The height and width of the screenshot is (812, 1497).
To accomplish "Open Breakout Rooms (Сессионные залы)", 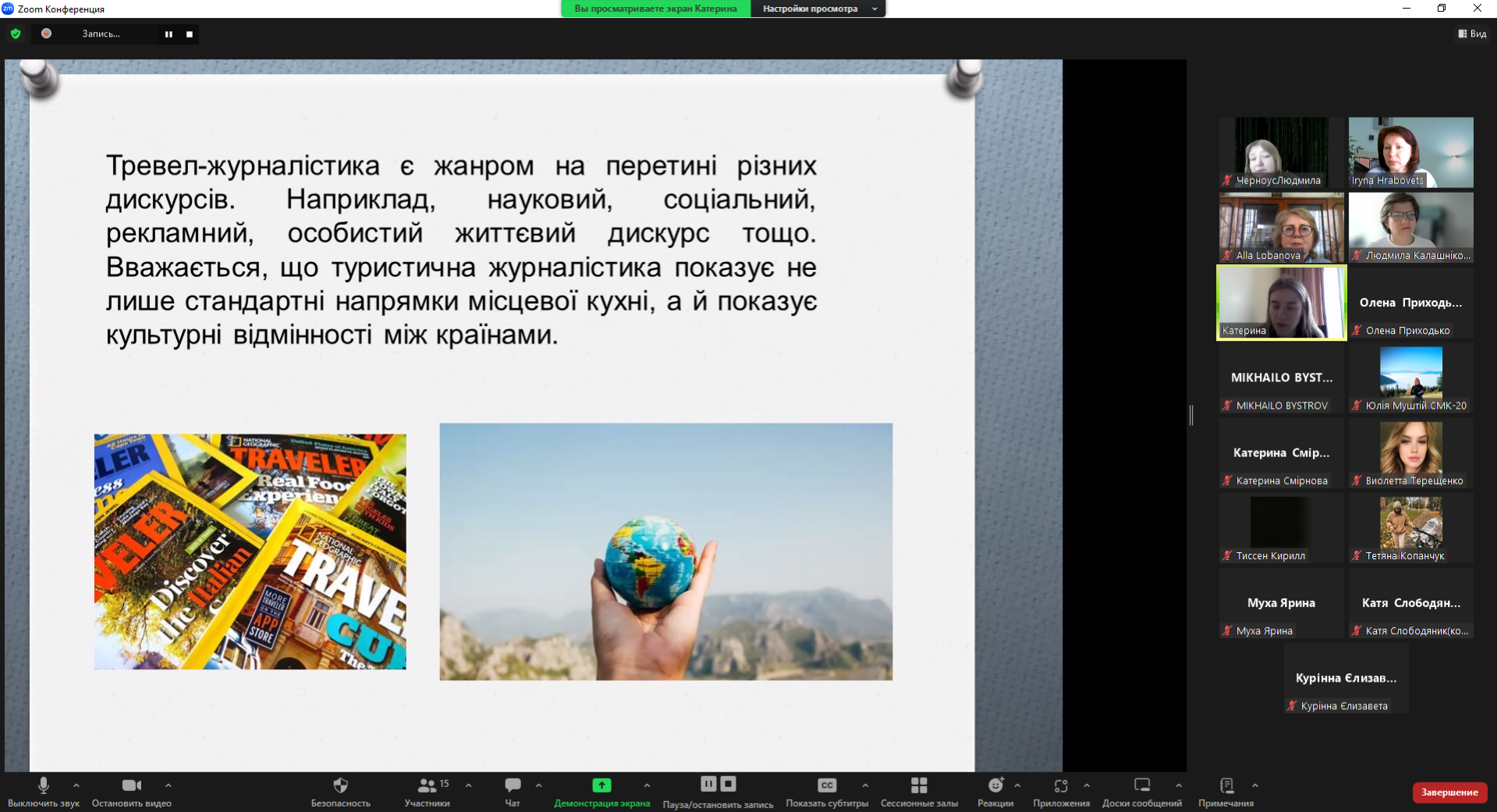I will 919,785.
